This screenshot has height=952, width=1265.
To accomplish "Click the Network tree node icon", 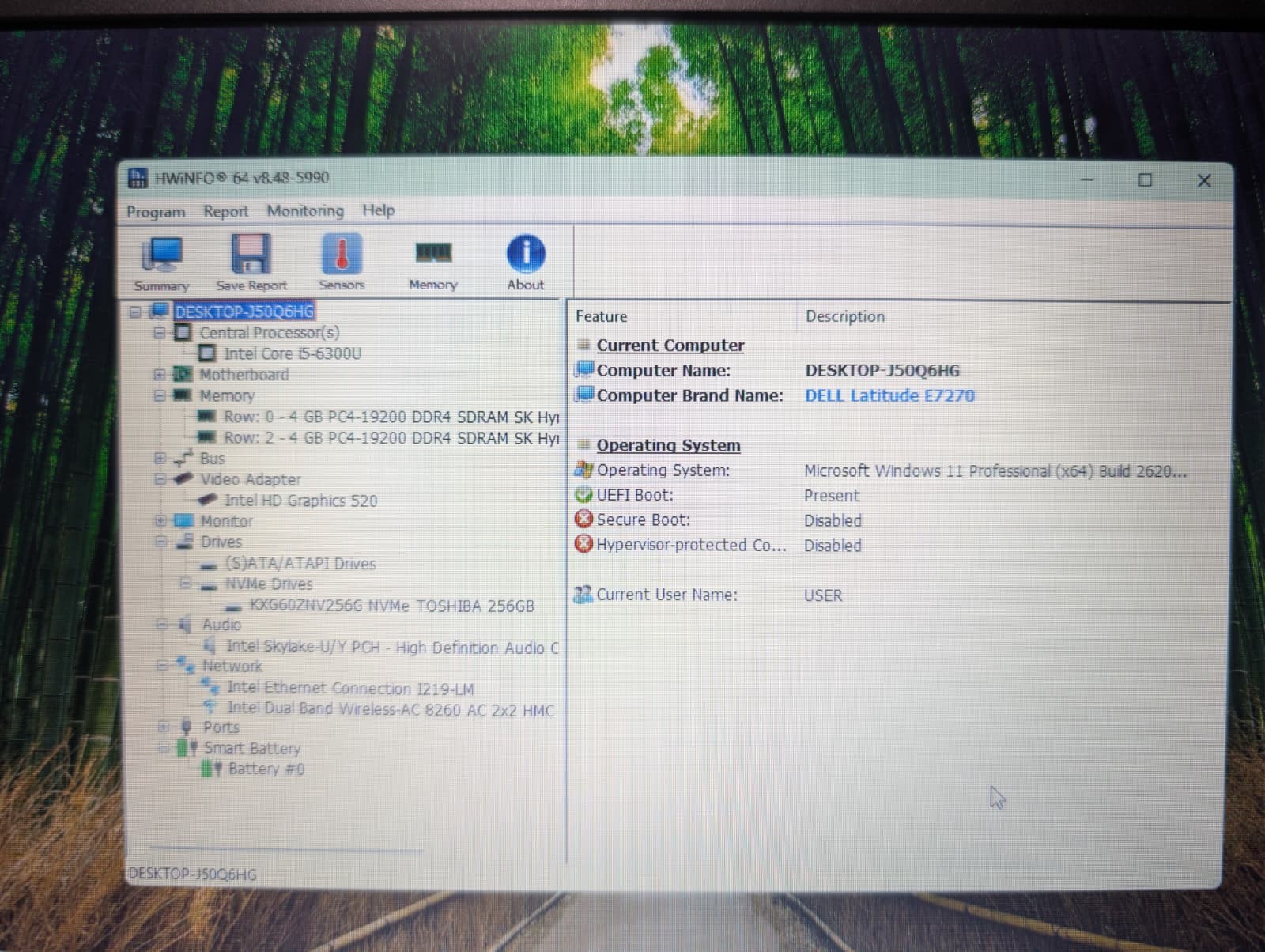I will pyautogui.click(x=186, y=664).
